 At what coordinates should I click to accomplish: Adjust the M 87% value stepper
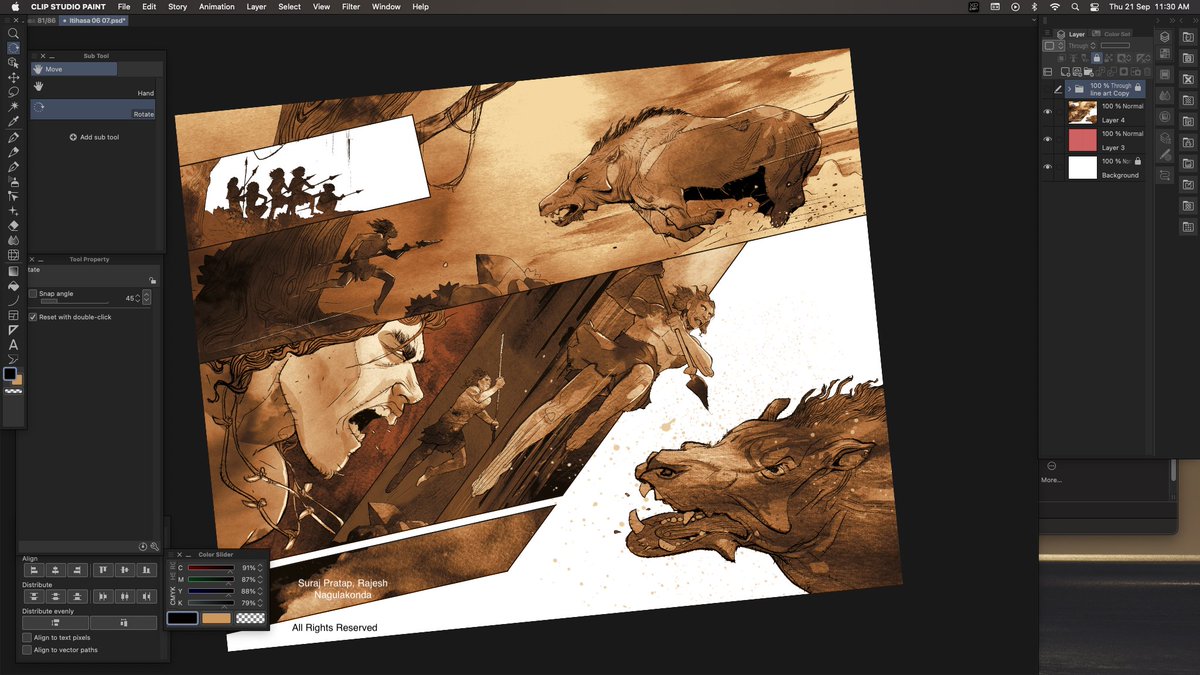tap(260, 580)
